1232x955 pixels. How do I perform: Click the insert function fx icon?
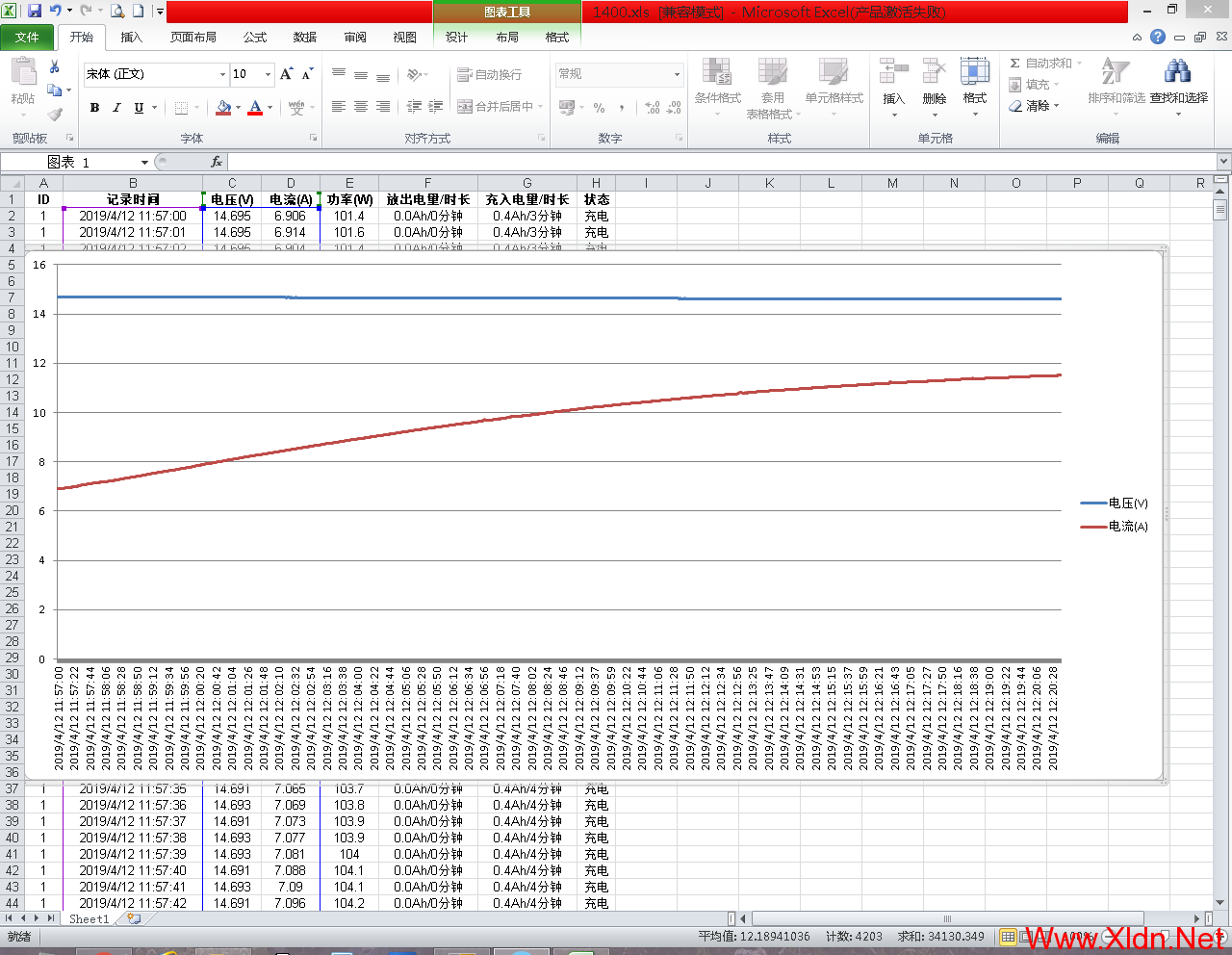point(217,162)
